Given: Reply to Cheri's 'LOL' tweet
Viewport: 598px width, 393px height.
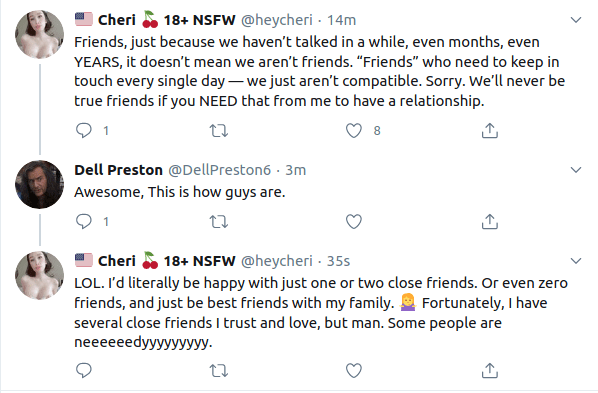Looking at the screenshot, I should coord(84,370).
